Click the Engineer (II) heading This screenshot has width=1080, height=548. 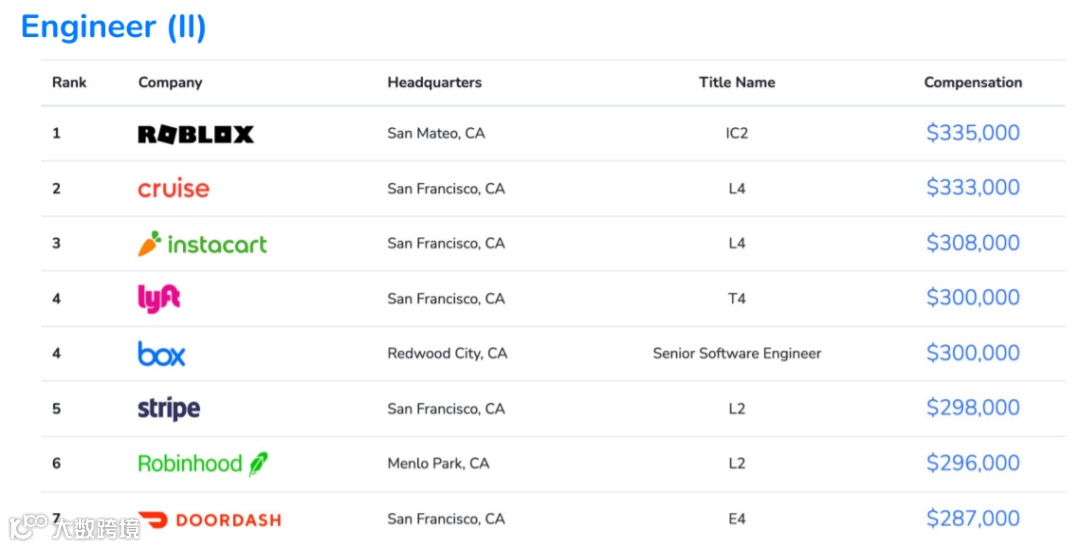tap(113, 27)
